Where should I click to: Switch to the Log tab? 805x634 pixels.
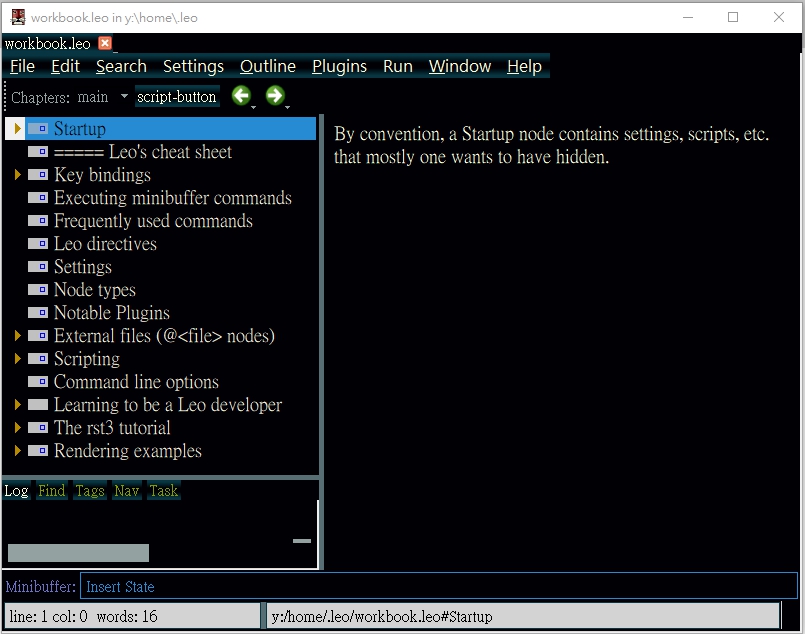[x=16, y=491]
